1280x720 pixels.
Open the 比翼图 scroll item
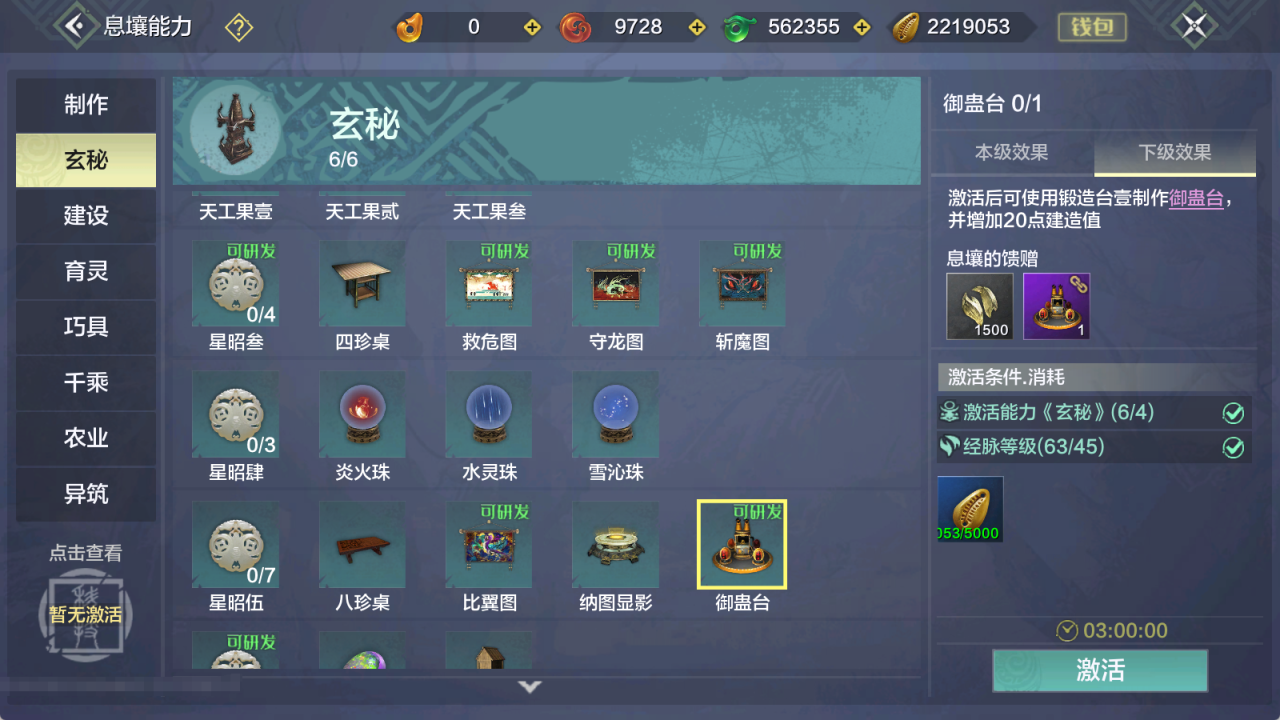pos(489,545)
